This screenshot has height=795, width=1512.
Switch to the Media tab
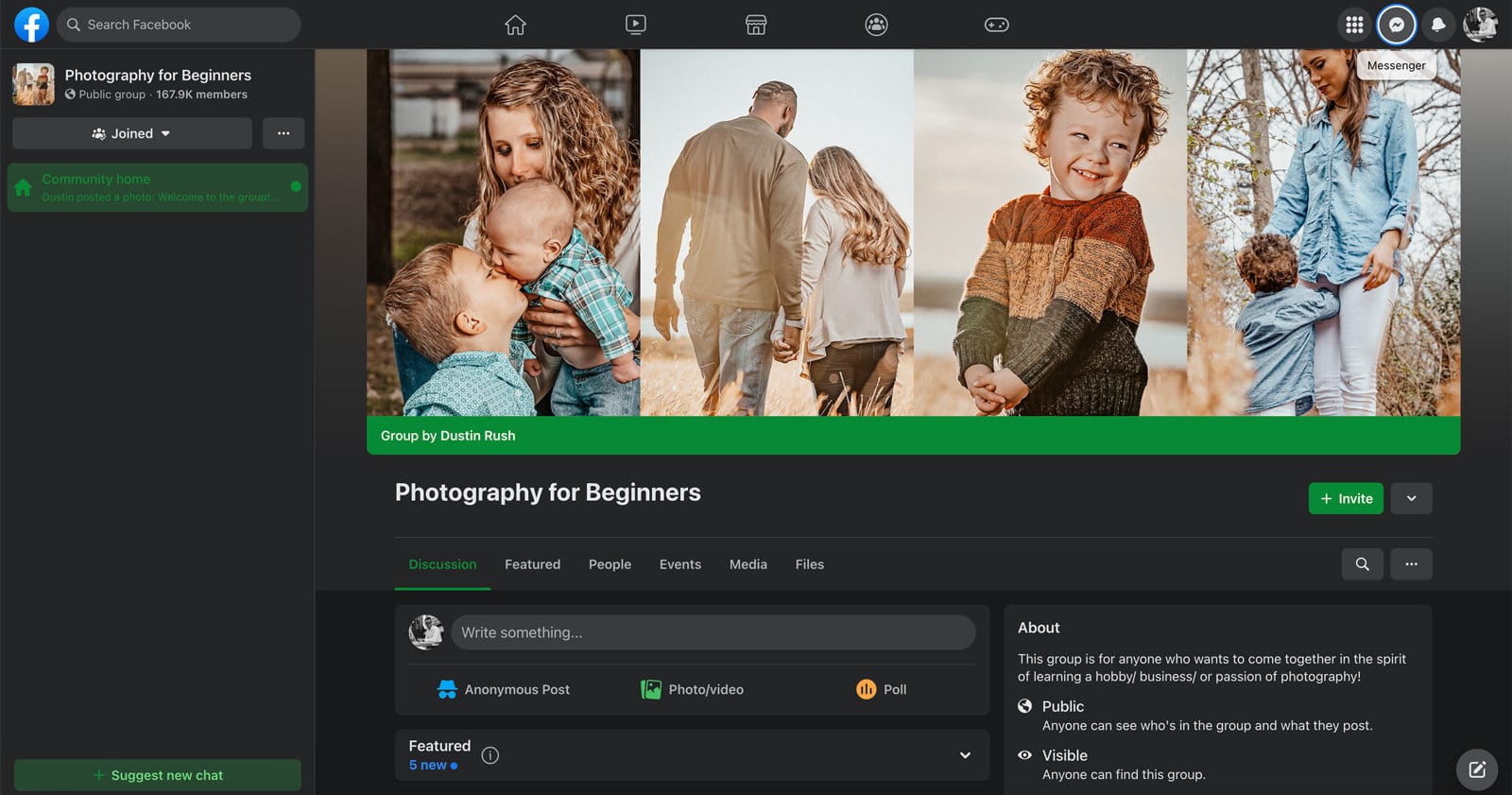[x=748, y=564]
